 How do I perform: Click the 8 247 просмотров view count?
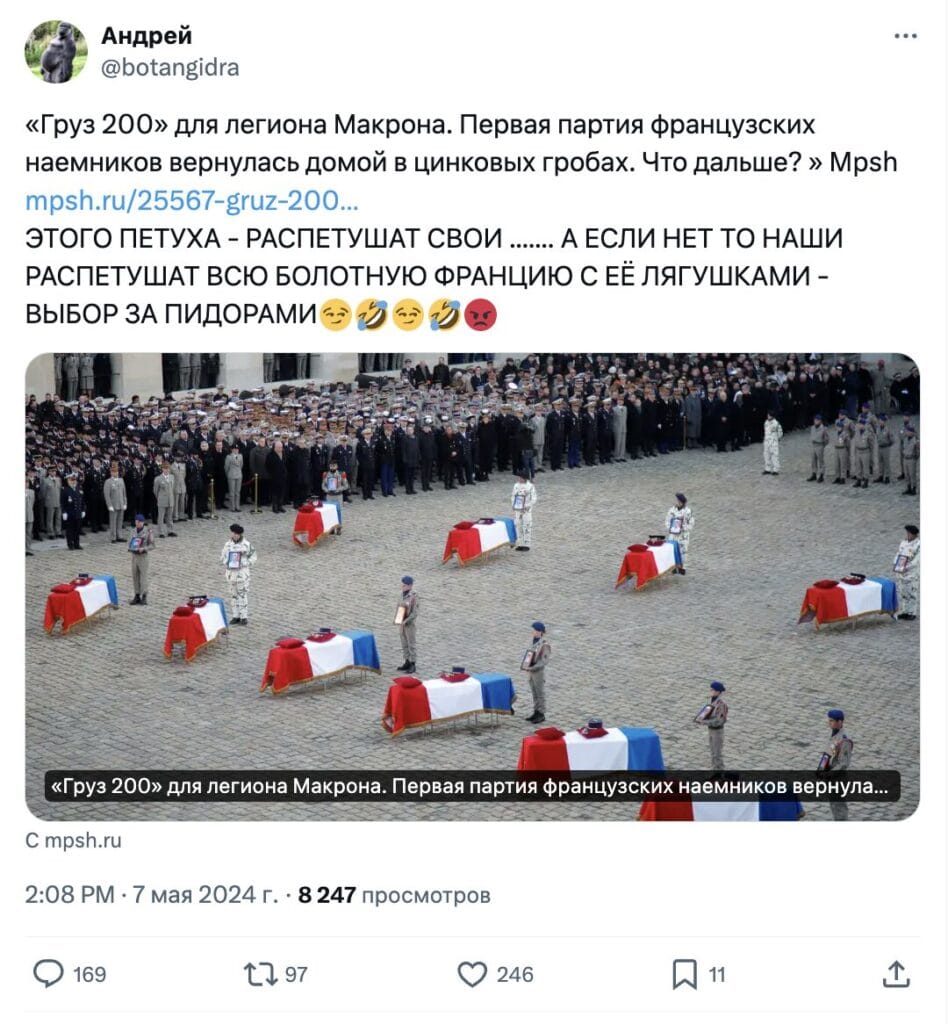pos(394,894)
